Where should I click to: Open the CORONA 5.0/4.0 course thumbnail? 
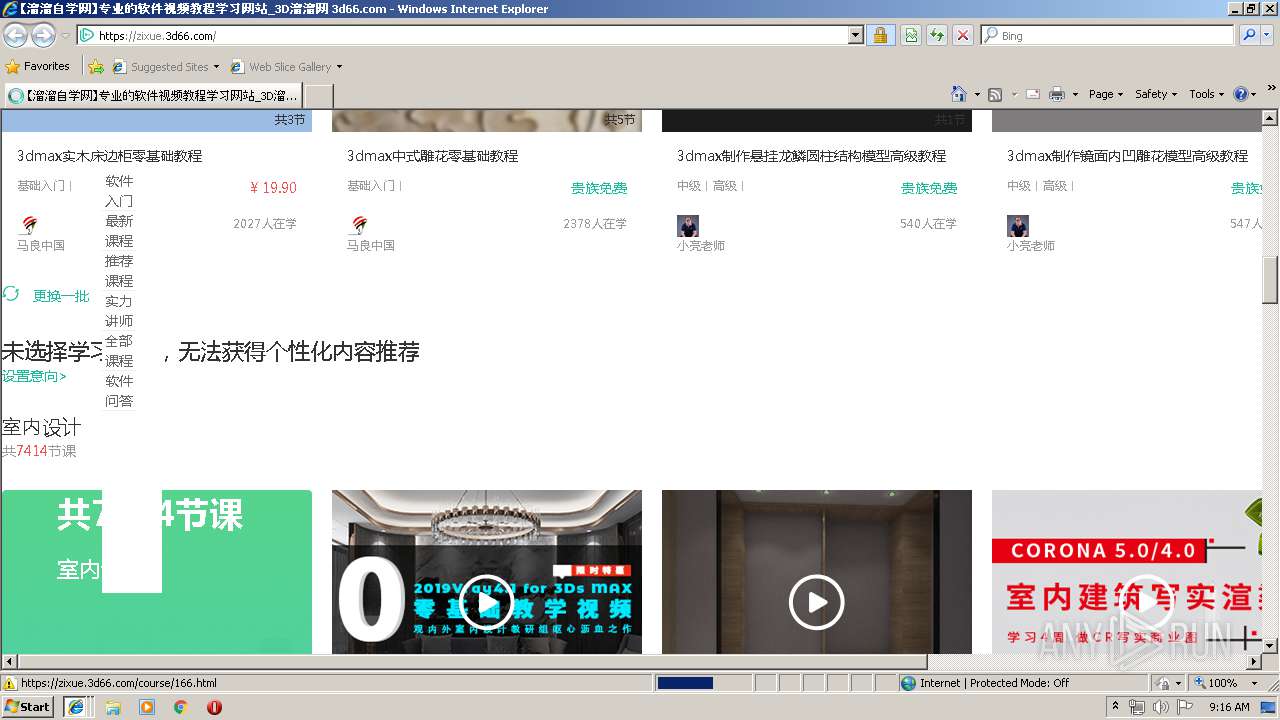tap(1127, 572)
